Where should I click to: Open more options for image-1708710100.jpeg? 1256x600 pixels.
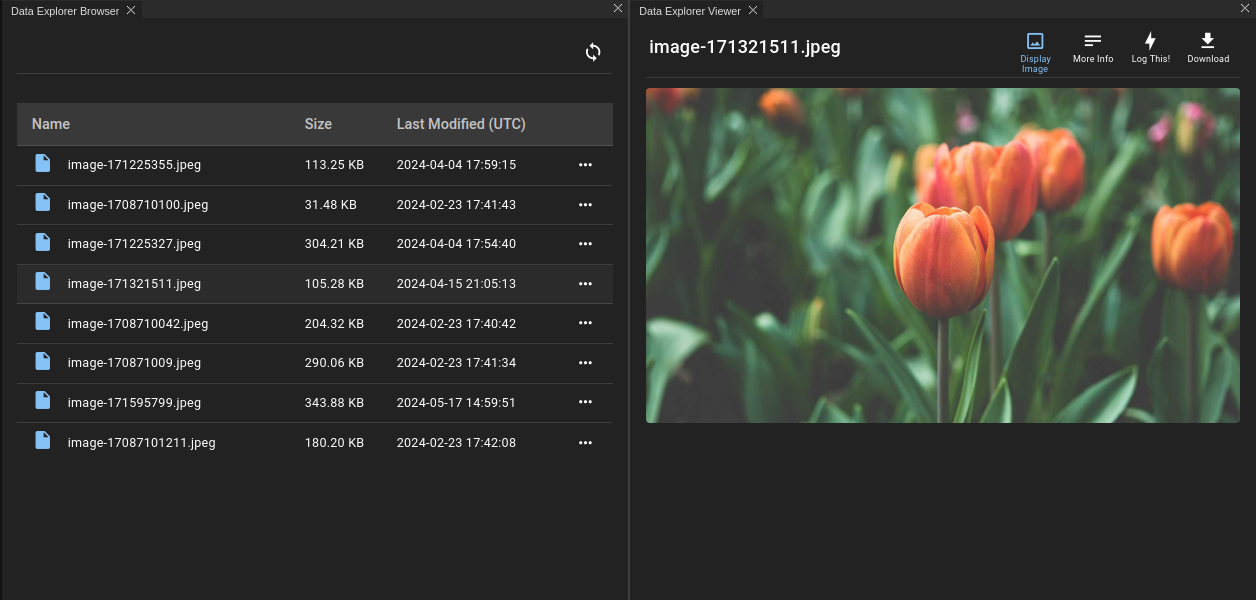[x=585, y=205]
